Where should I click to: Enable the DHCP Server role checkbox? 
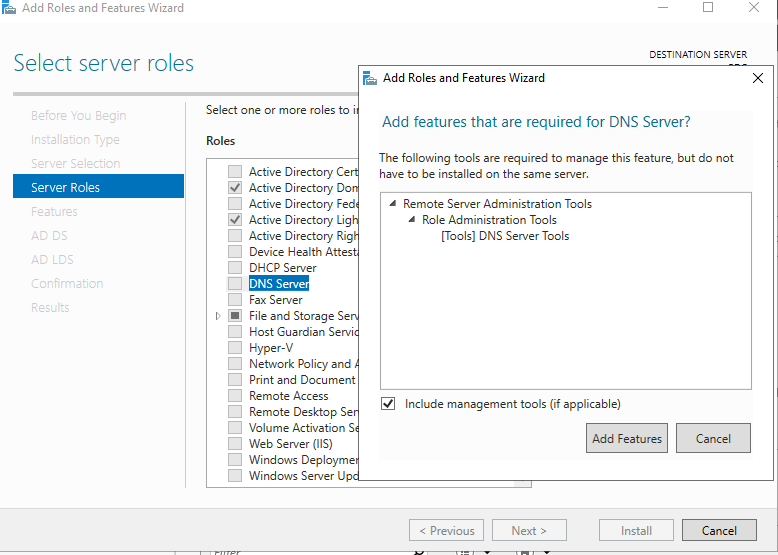pos(235,268)
